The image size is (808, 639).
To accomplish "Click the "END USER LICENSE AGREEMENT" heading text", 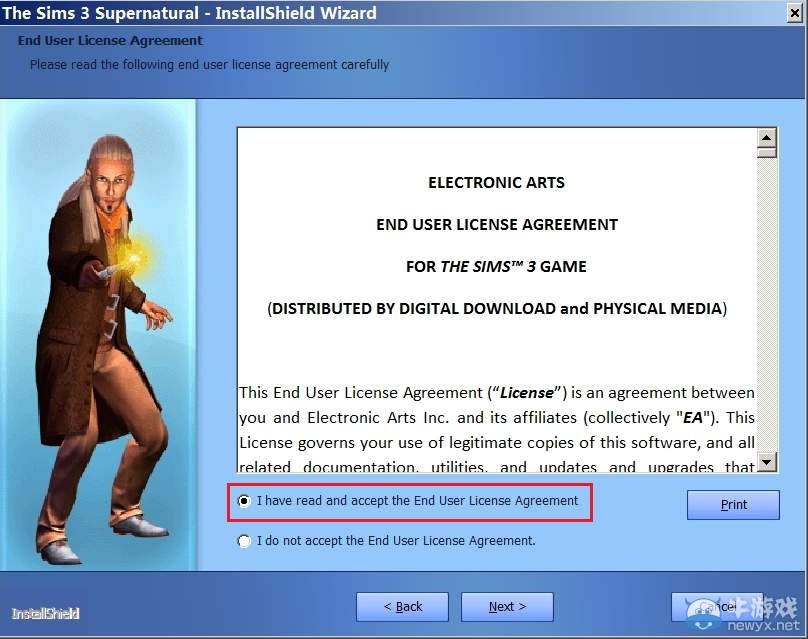I will point(497,225).
